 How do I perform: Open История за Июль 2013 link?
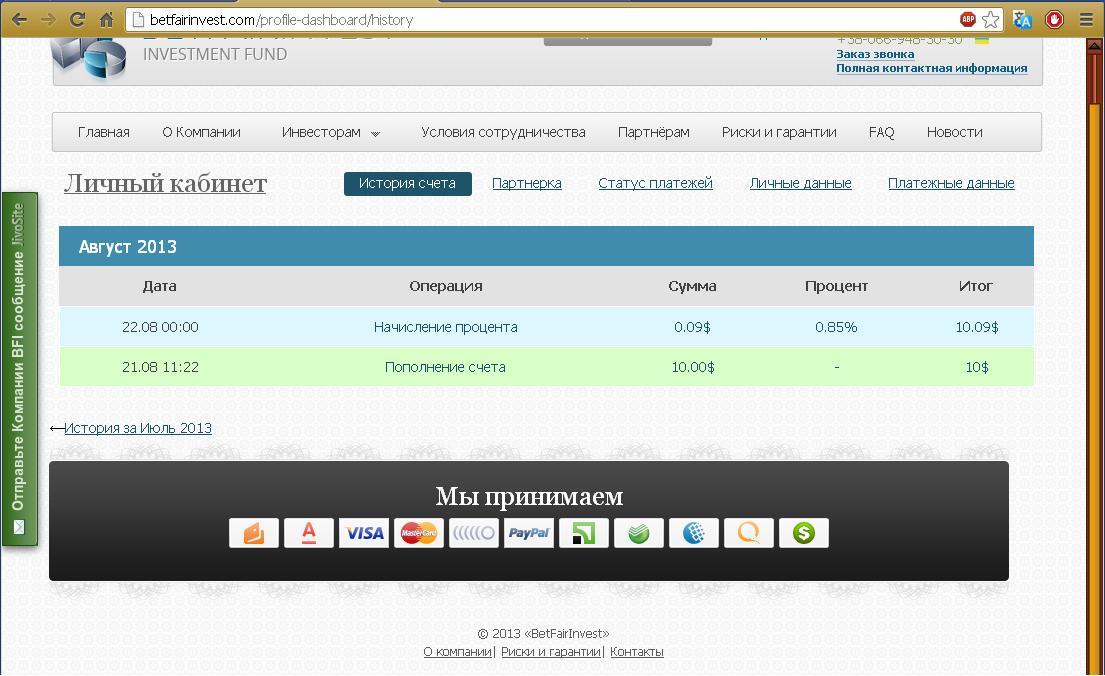tap(138, 428)
